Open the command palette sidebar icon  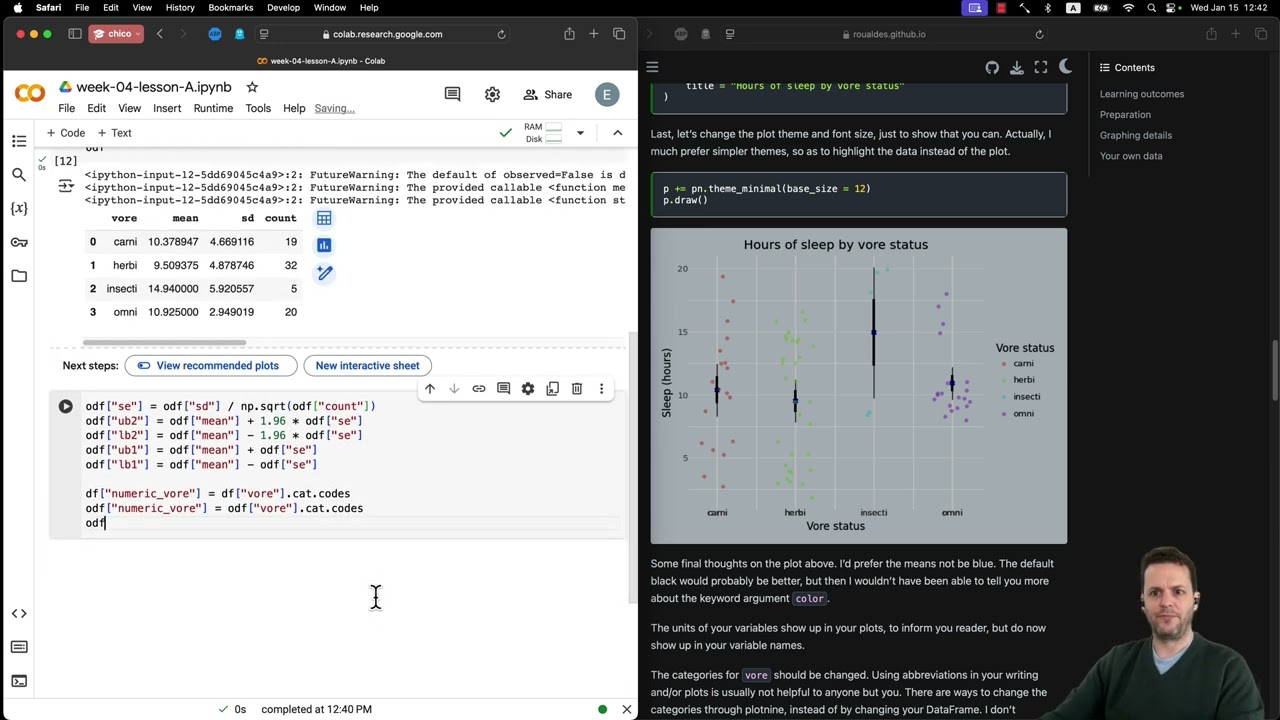(x=19, y=647)
